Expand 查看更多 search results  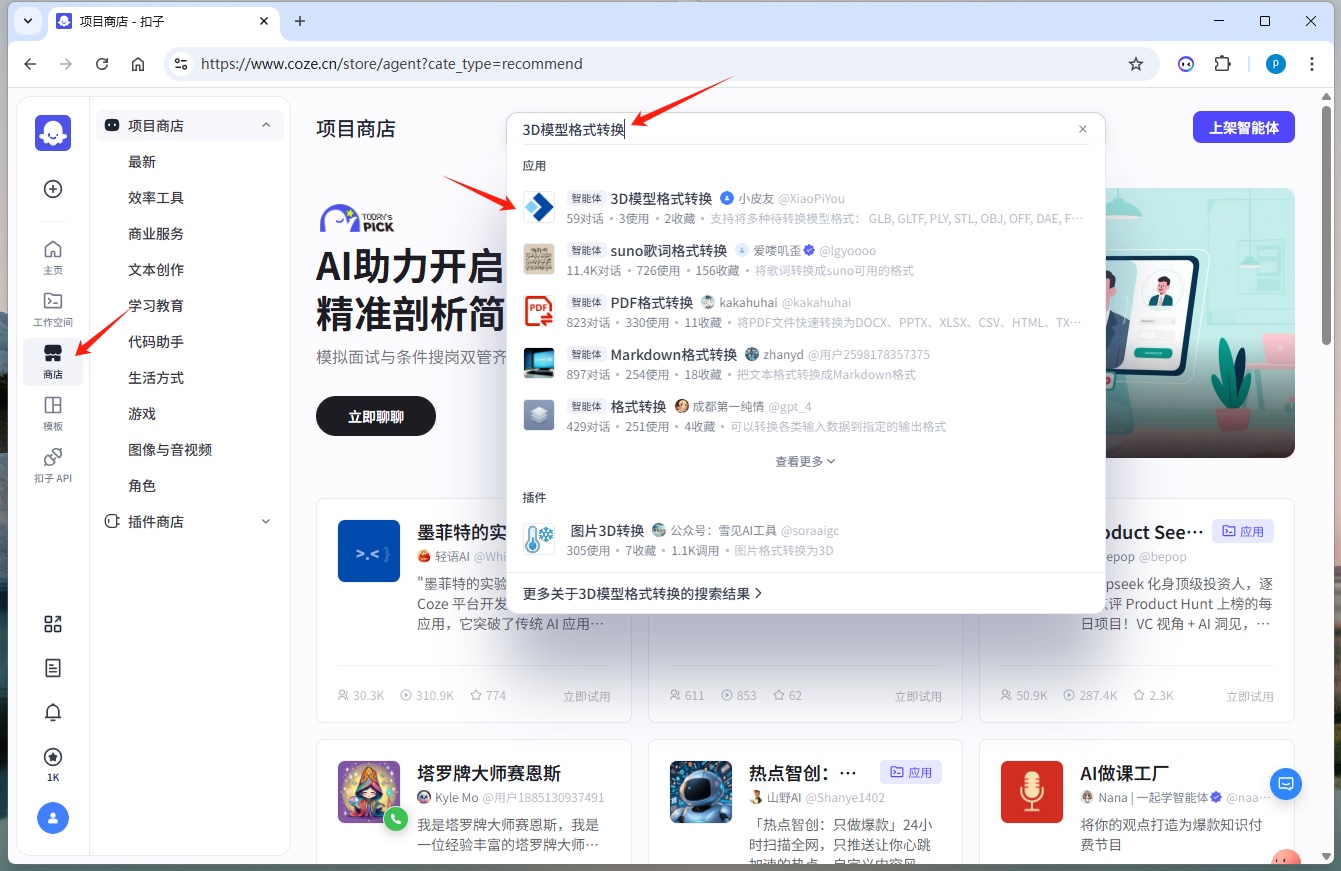pyautogui.click(x=805, y=461)
